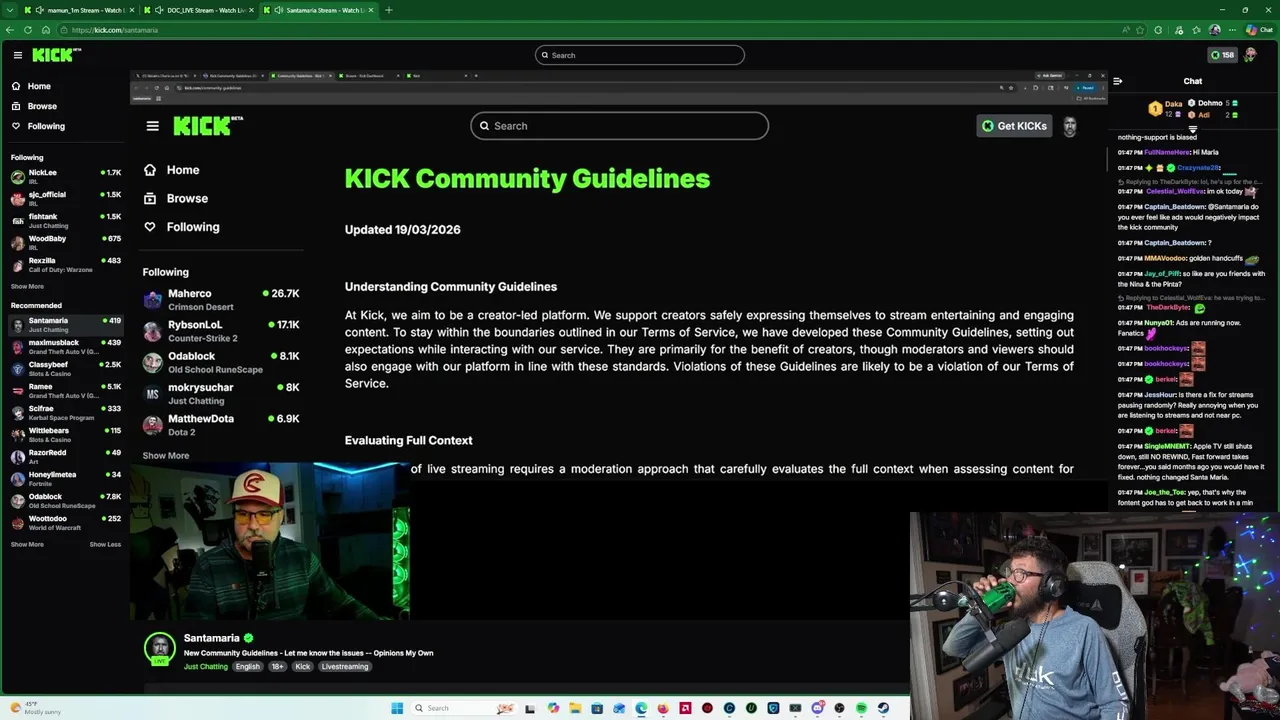Switch to DOC_LIVE Stream browser tab
The image size is (1280, 720).
pyautogui.click(x=200, y=10)
